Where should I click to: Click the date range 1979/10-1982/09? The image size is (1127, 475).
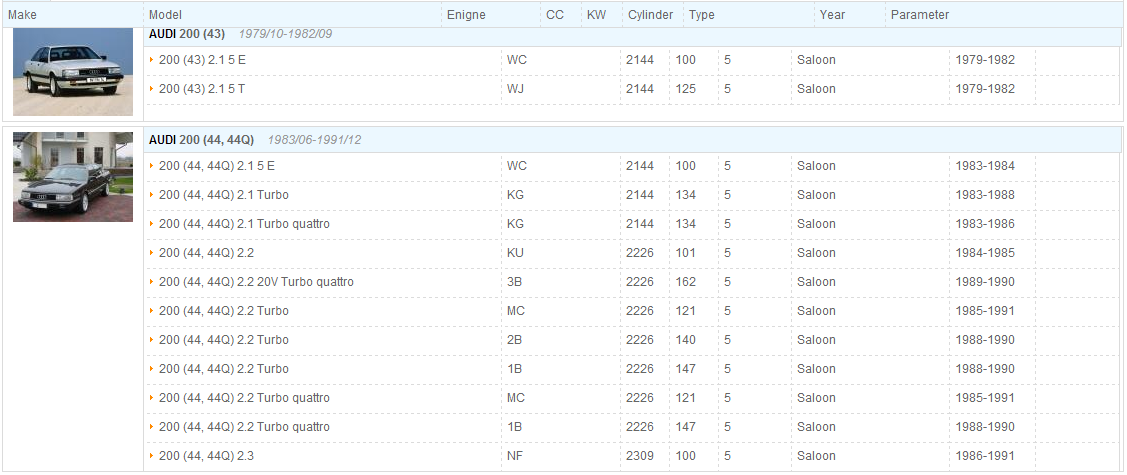click(285, 34)
